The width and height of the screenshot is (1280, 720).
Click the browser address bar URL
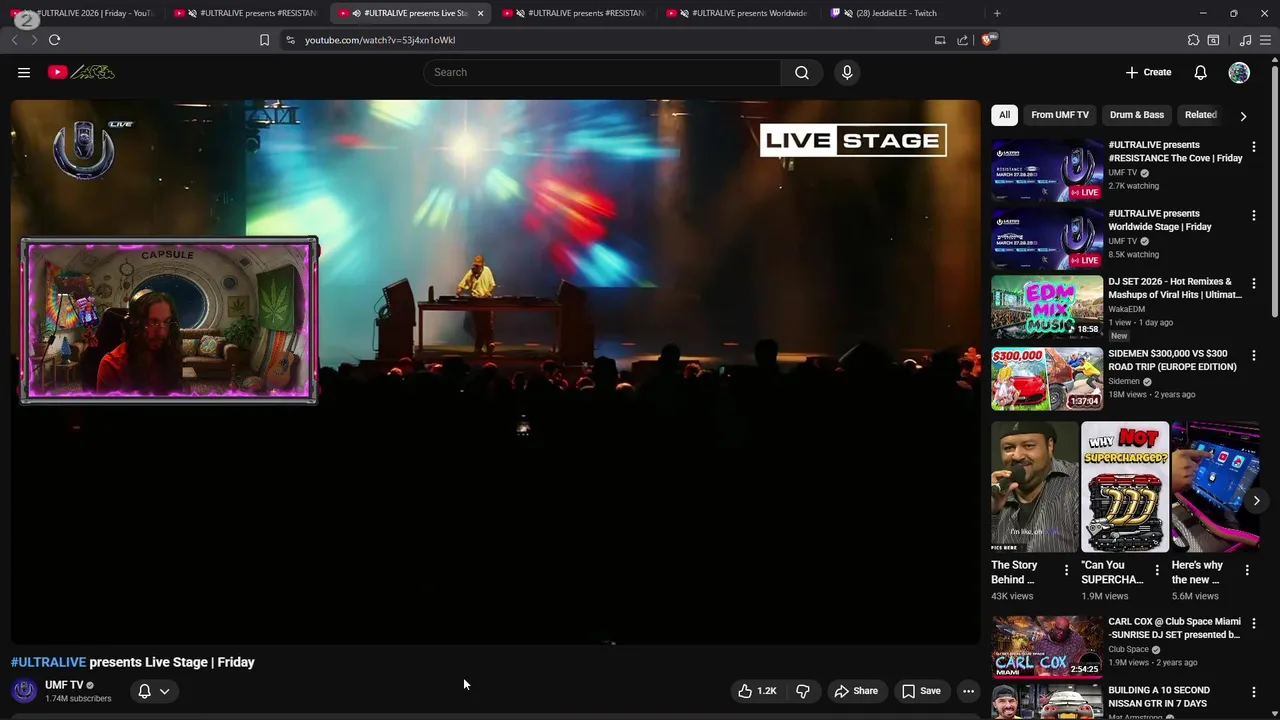tap(380, 40)
